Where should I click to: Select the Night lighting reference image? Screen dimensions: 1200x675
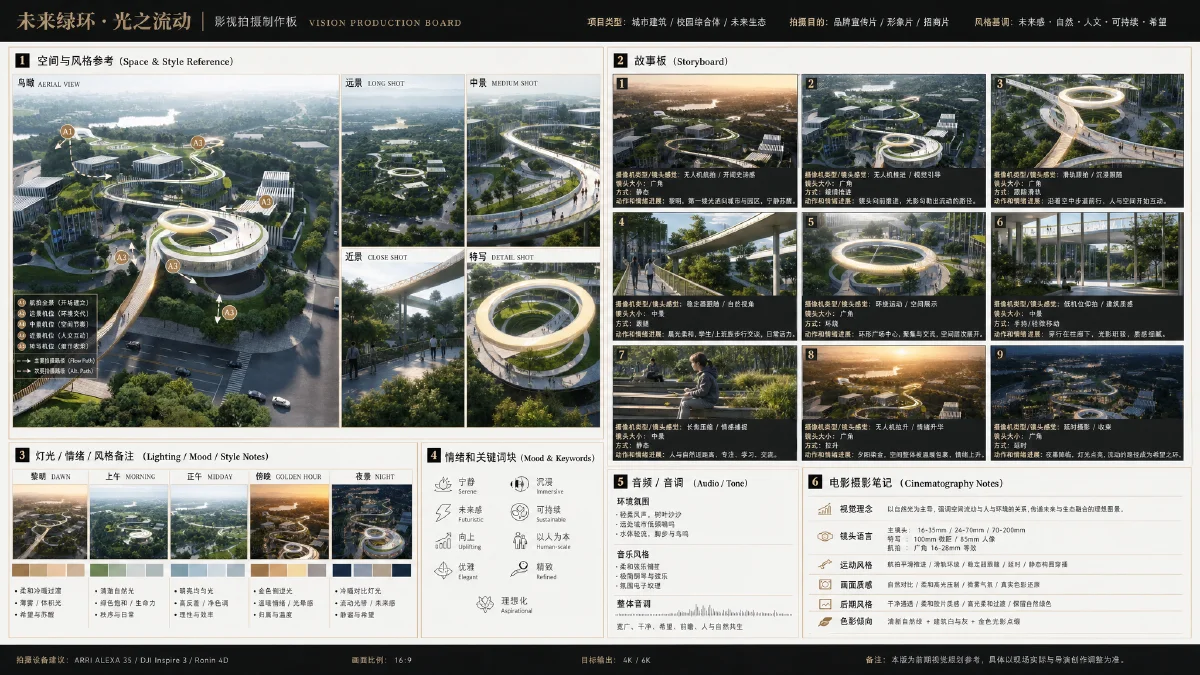(370, 522)
